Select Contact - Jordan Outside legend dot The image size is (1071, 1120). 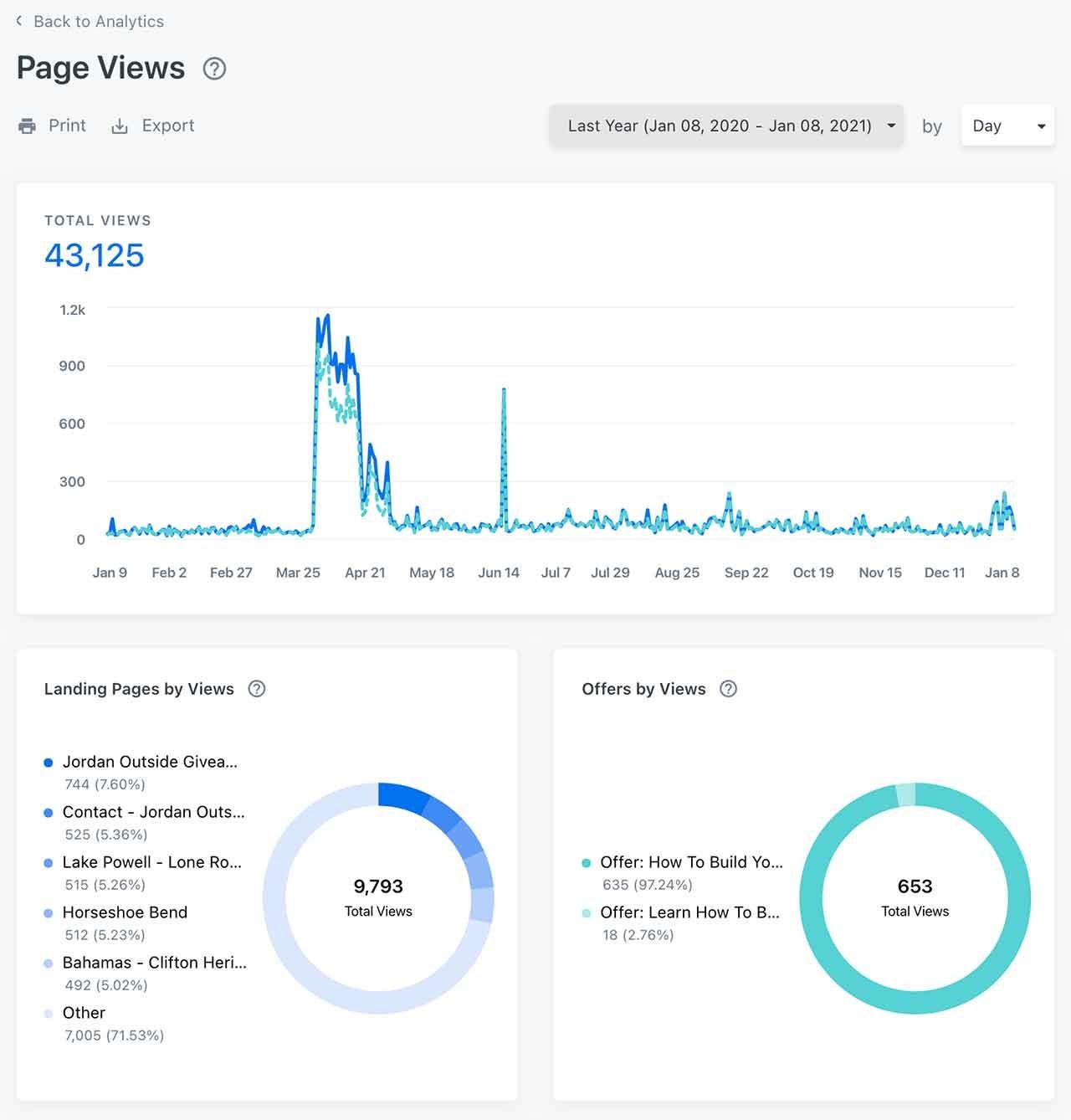(x=49, y=813)
